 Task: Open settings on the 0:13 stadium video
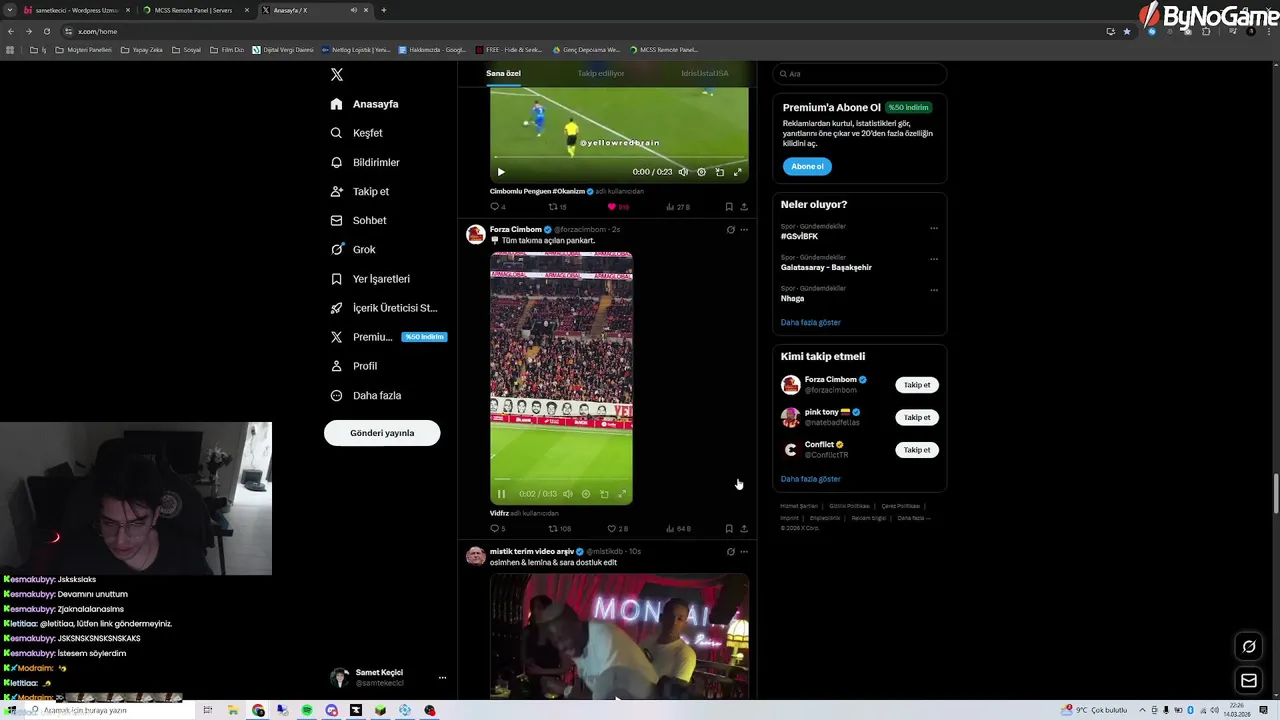pyautogui.click(x=586, y=494)
